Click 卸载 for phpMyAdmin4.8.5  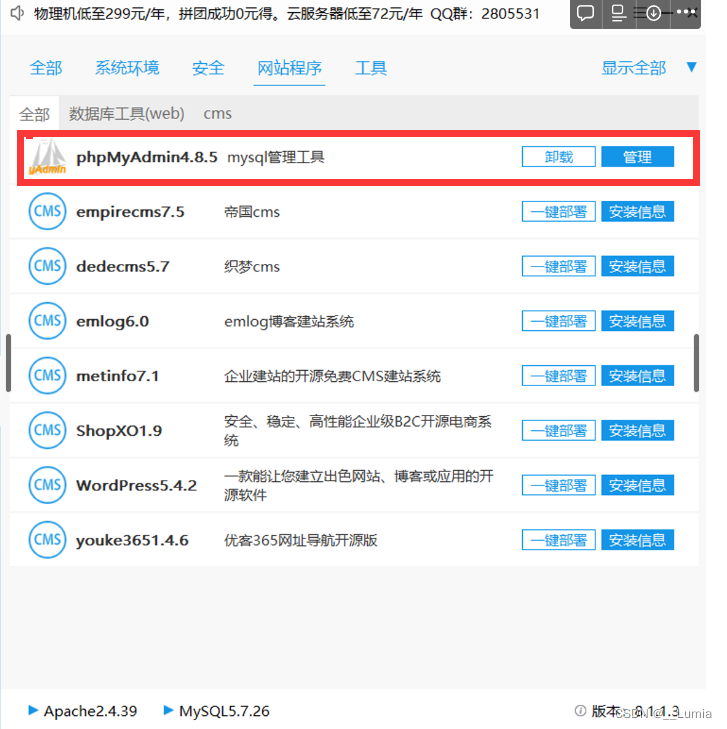click(x=559, y=157)
